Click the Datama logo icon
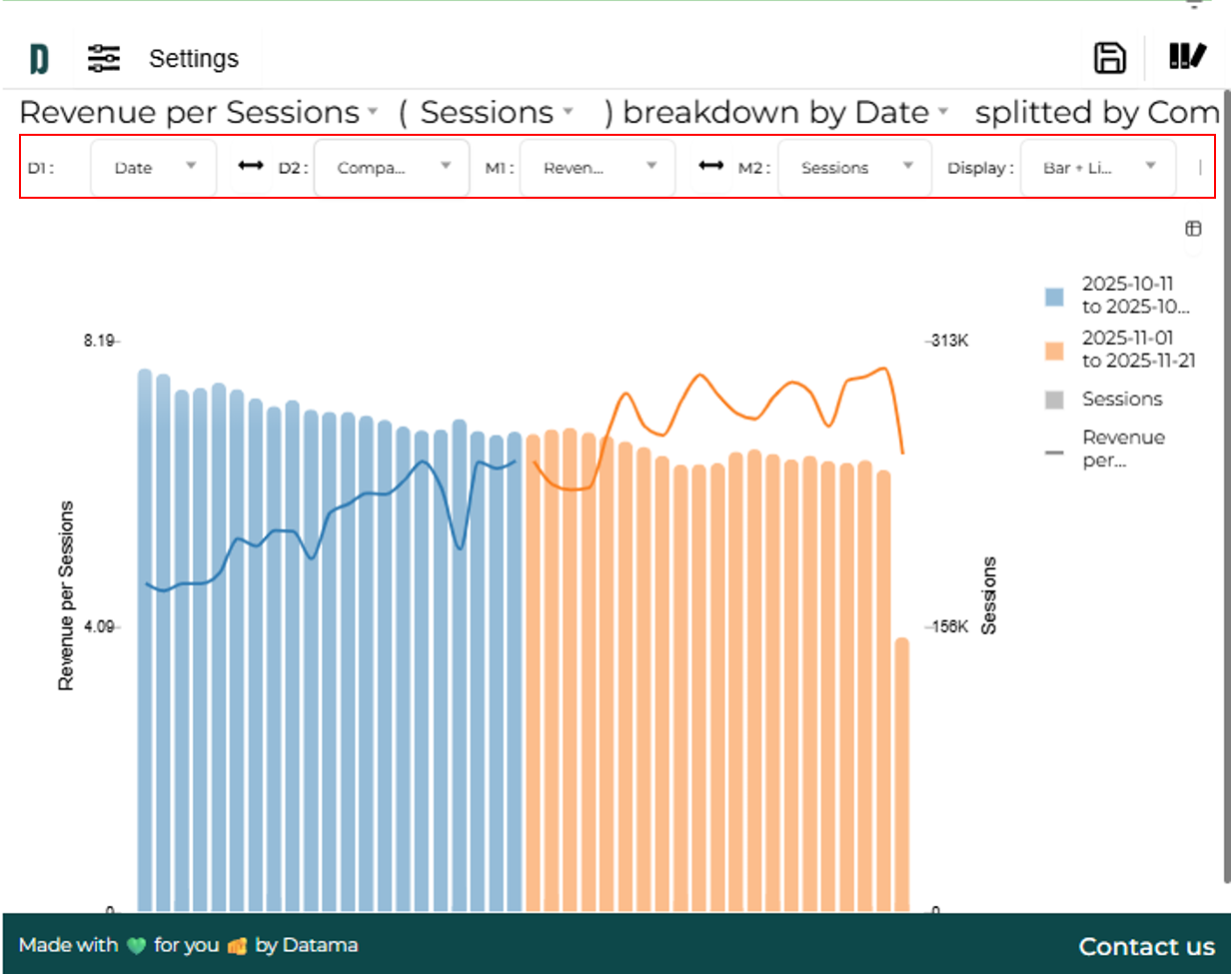 point(39,59)
